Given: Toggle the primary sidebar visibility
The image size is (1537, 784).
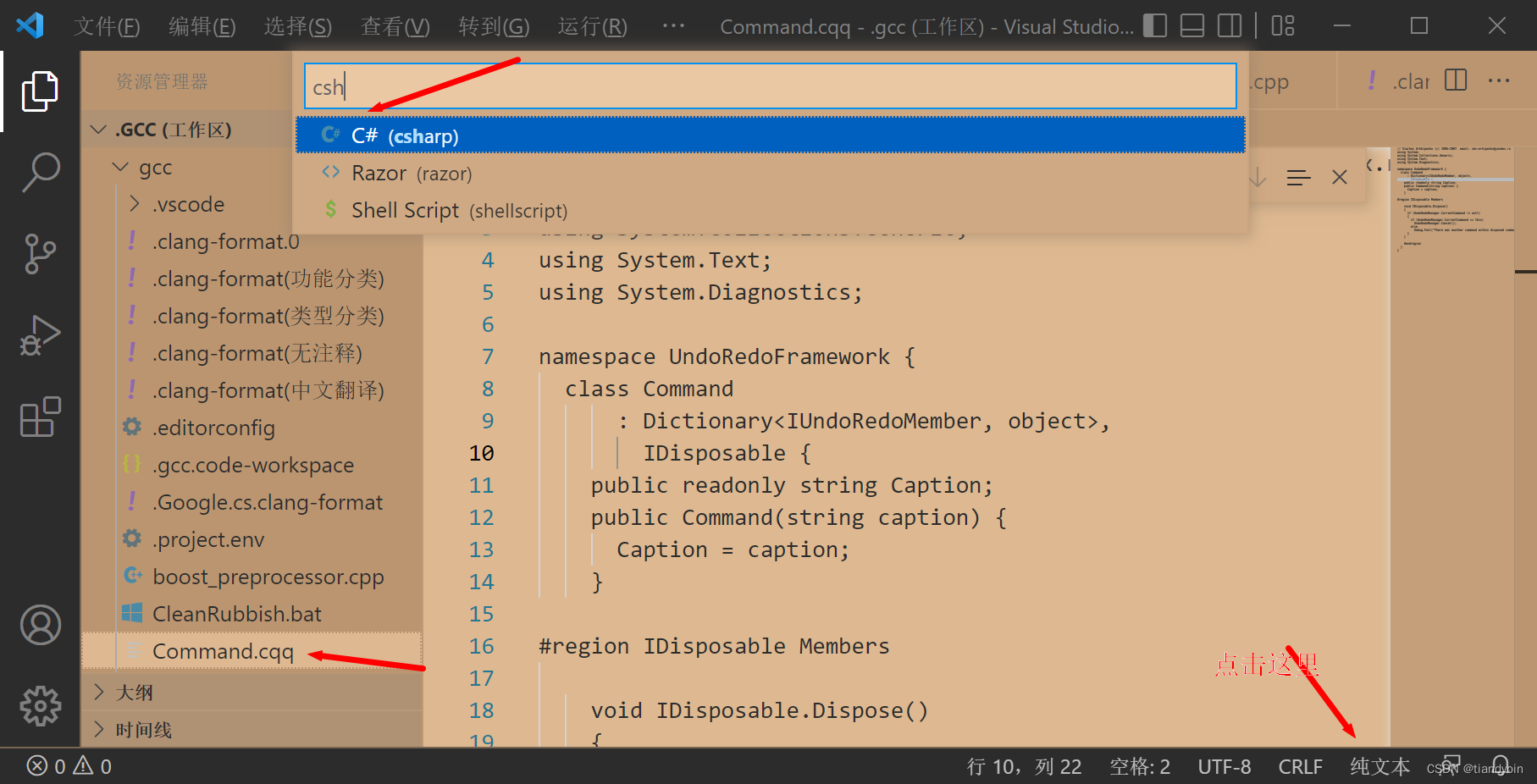Looking at the screenshot, I should (x=1154, y=25).
